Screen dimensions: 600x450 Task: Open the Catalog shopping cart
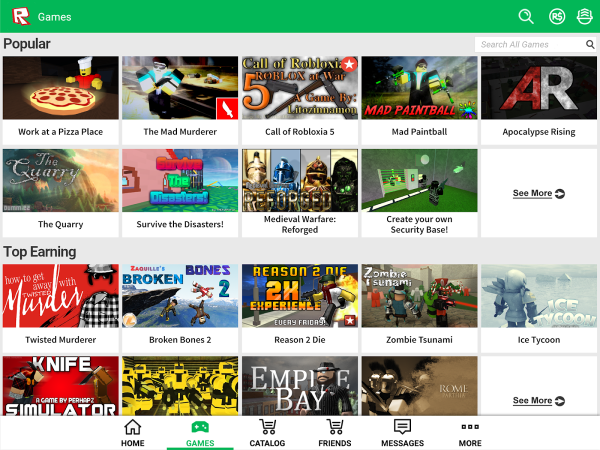(267, 433)
